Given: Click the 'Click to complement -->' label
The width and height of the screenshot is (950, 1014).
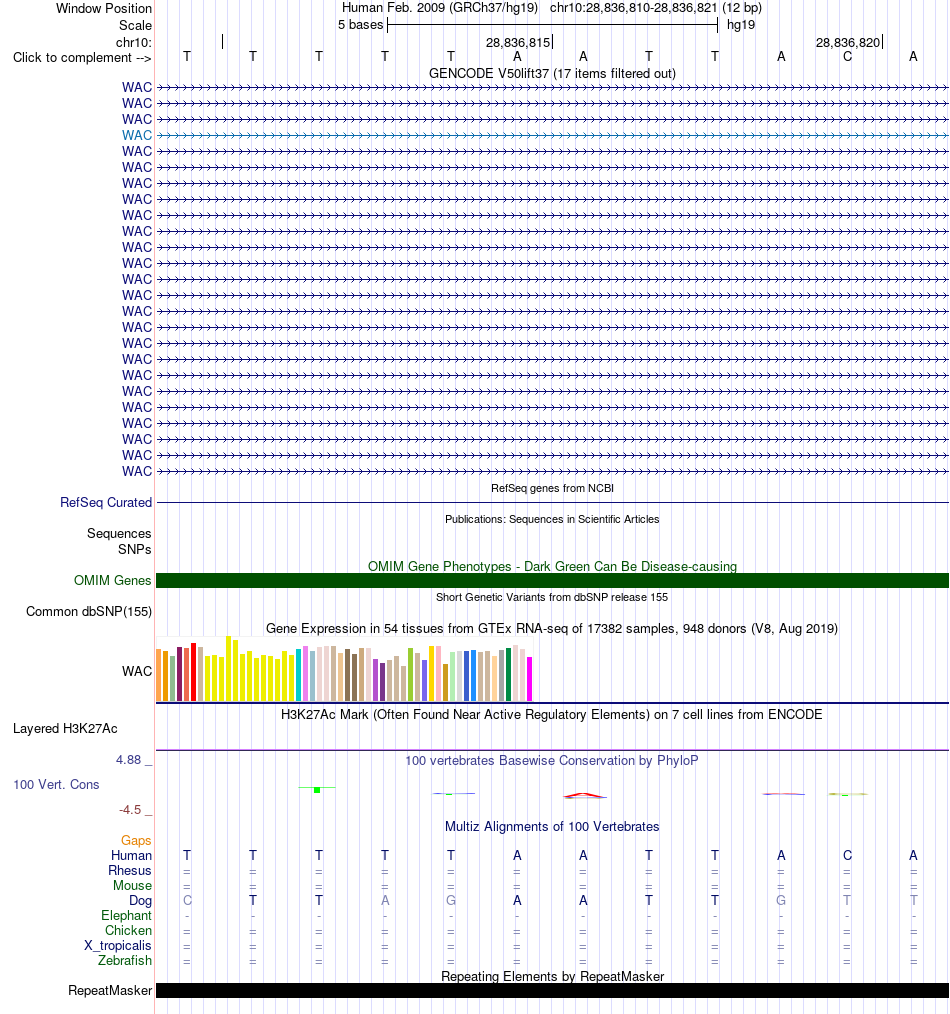Looking at the screenshot, I should 82,58.
